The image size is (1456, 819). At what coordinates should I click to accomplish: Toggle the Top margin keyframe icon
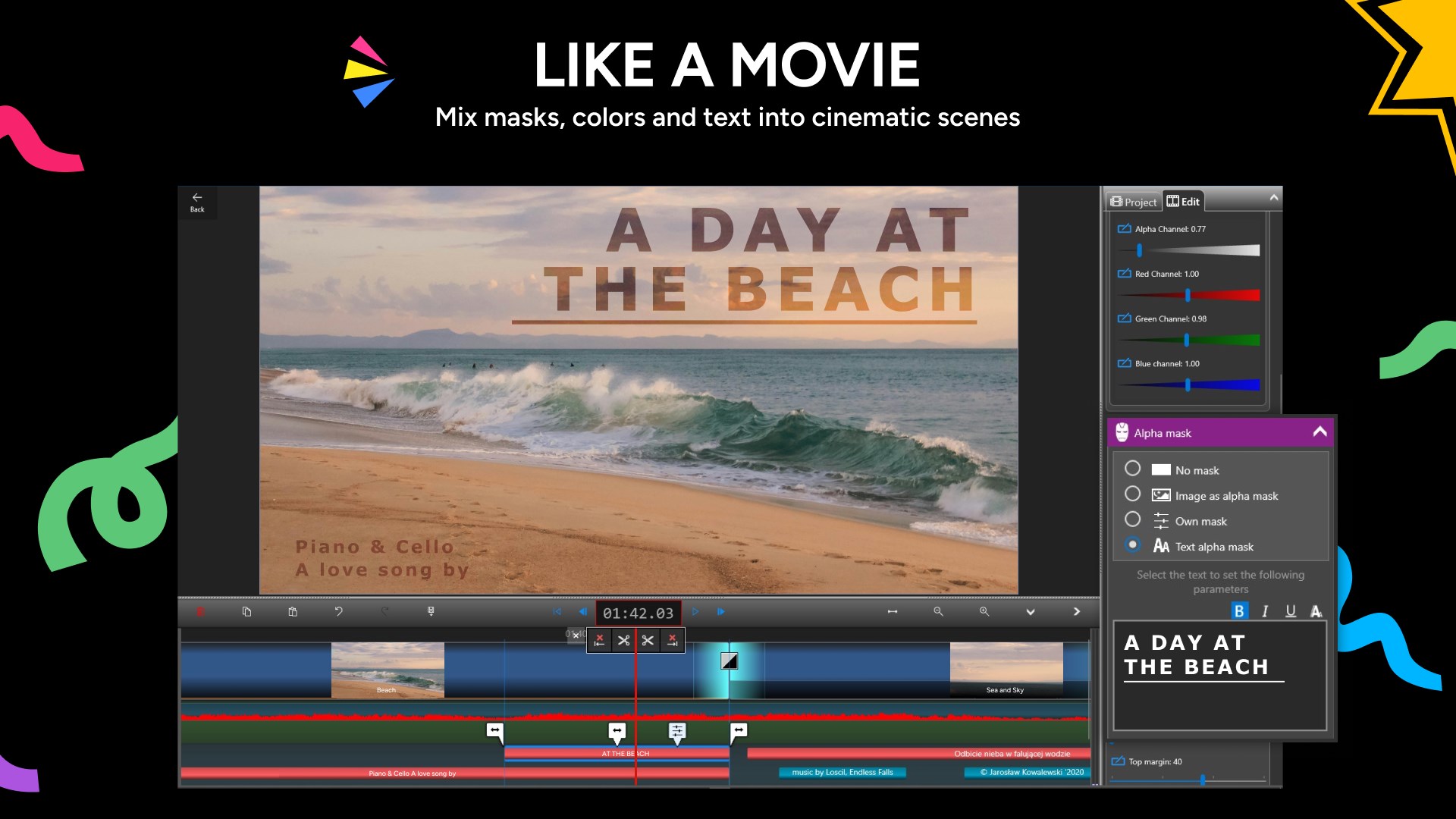click(x=1118, y=761)
